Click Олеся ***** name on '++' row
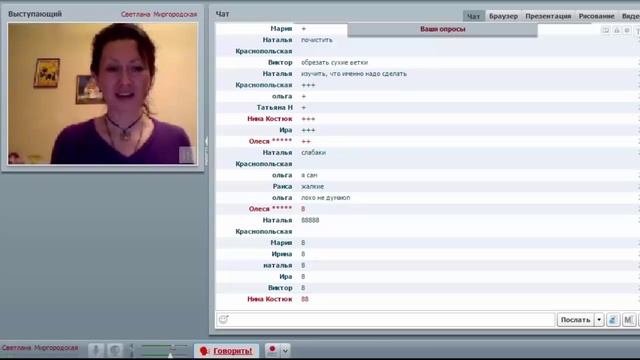This screenshot has width=640, height=360. (x=270, y=141)
